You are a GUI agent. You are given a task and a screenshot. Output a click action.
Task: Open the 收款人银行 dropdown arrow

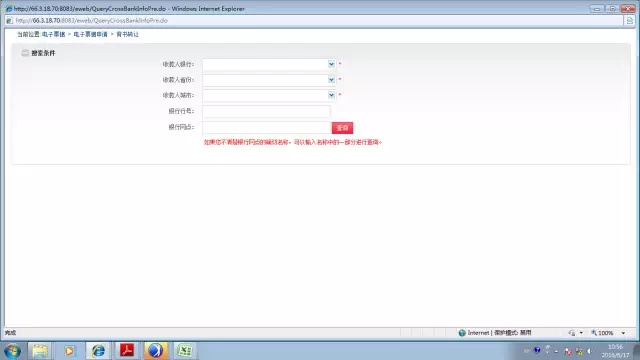331,64
